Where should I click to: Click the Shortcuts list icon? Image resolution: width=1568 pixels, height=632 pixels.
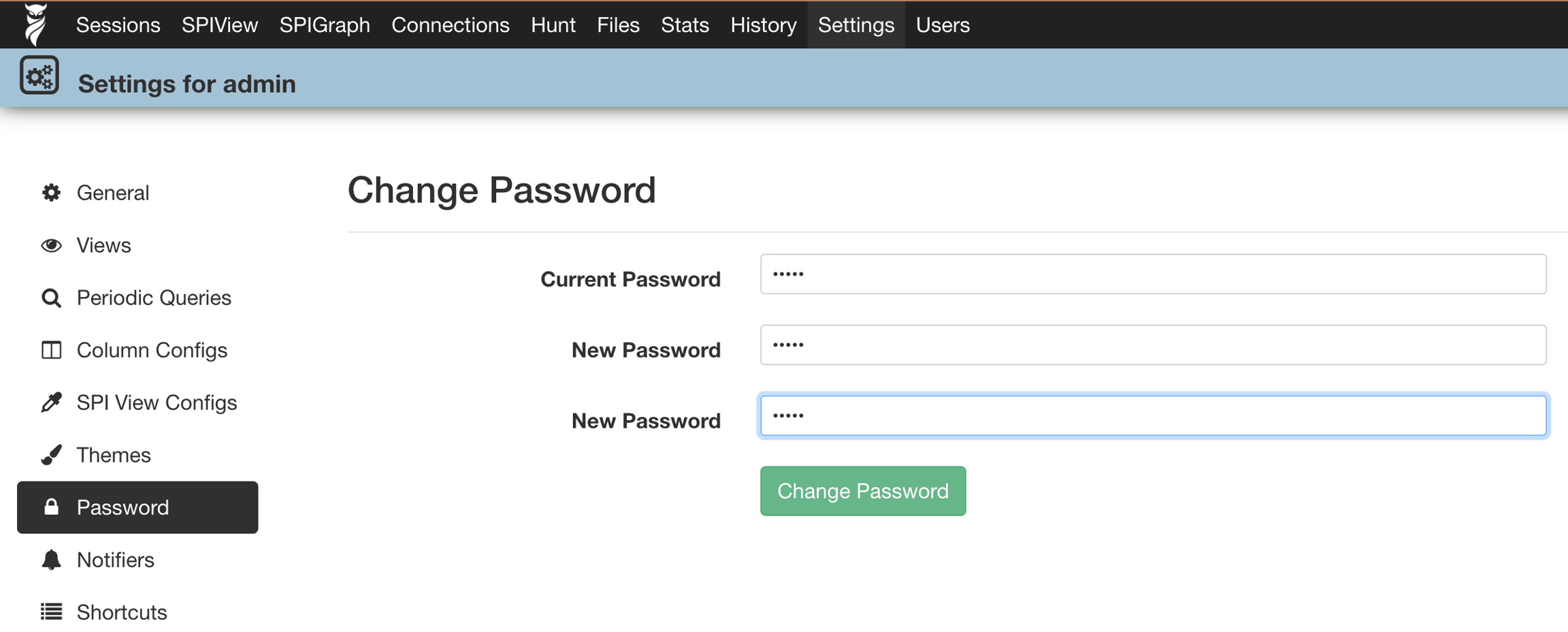click(51, 612)
